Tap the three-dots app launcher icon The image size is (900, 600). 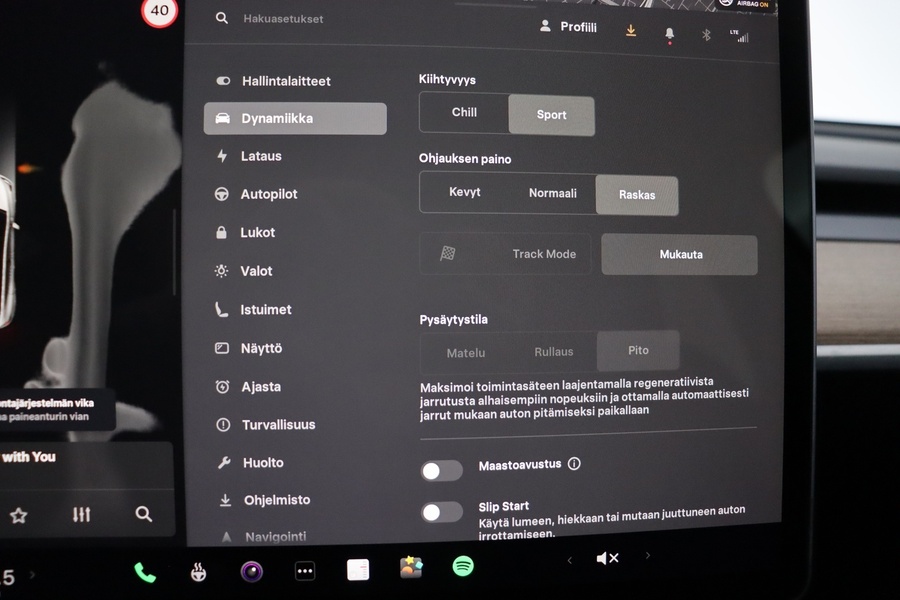coord(305,571)
